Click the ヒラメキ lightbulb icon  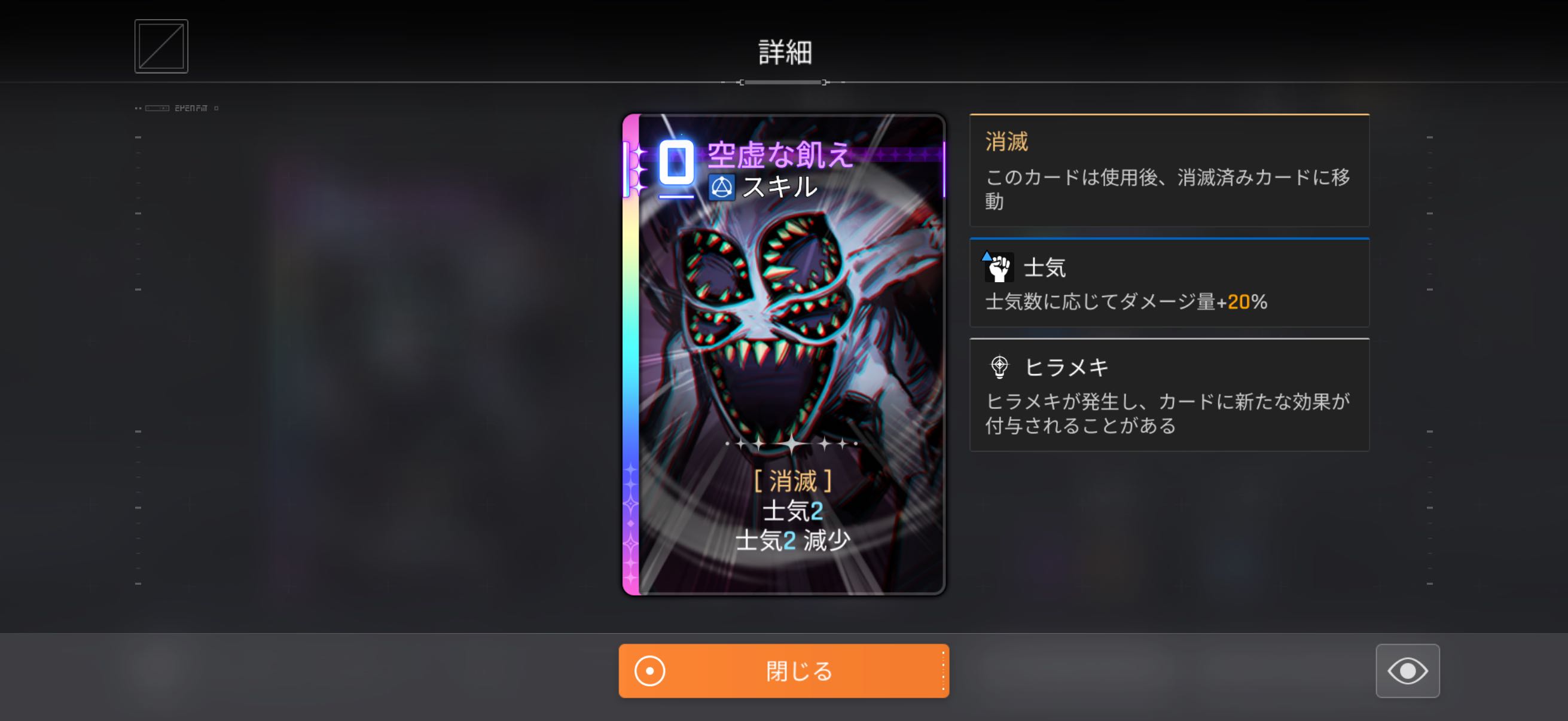click(999, 367)
